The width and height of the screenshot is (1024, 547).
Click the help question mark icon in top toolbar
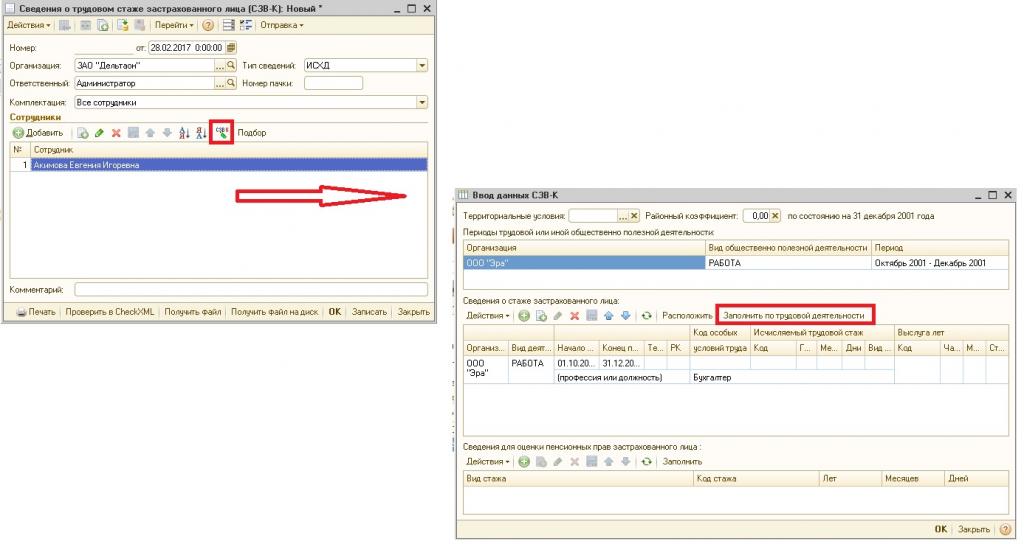tap(208, 25)
